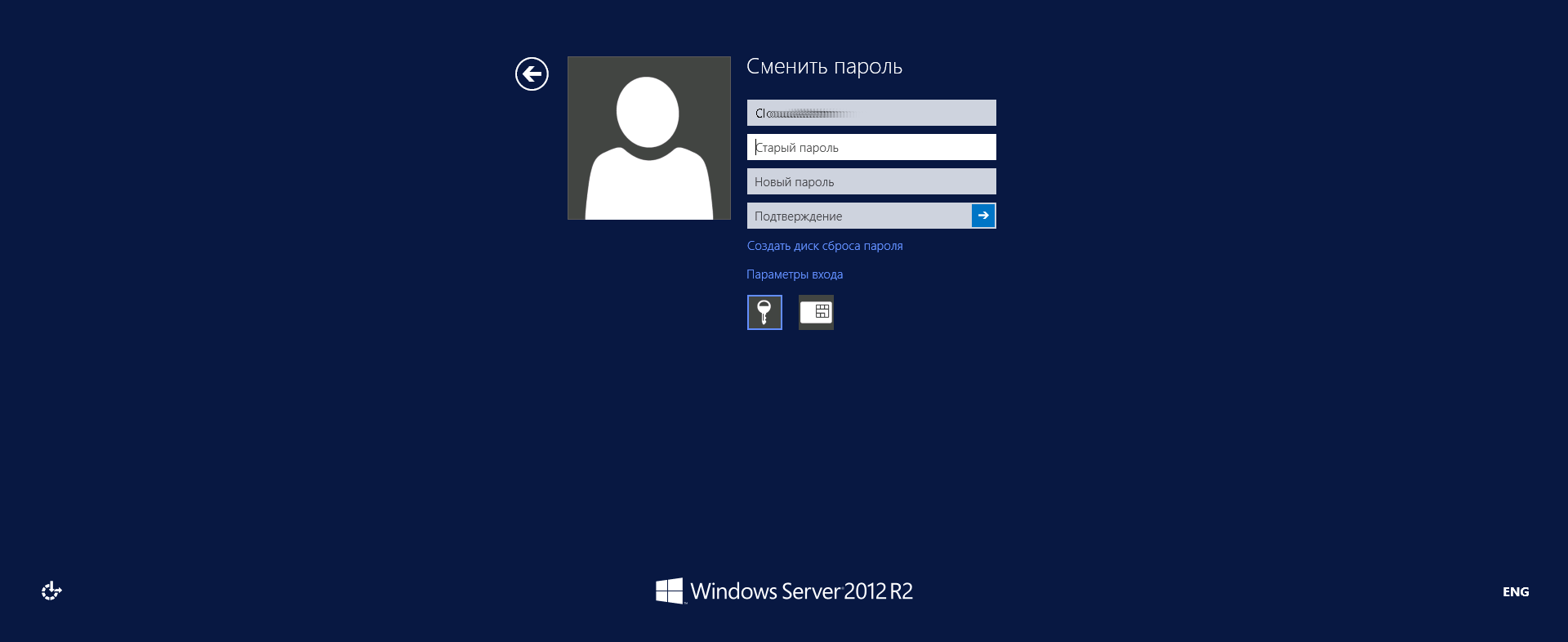Click the Параметры входа link

tap(794, 274)
